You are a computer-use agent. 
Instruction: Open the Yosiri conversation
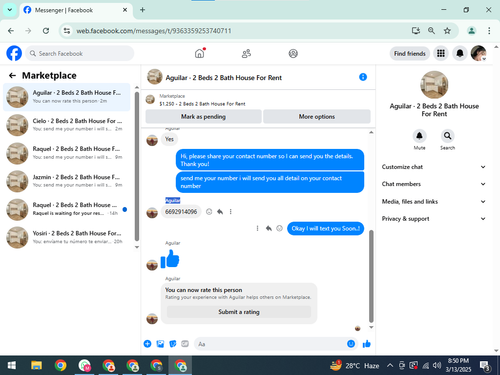67,237
